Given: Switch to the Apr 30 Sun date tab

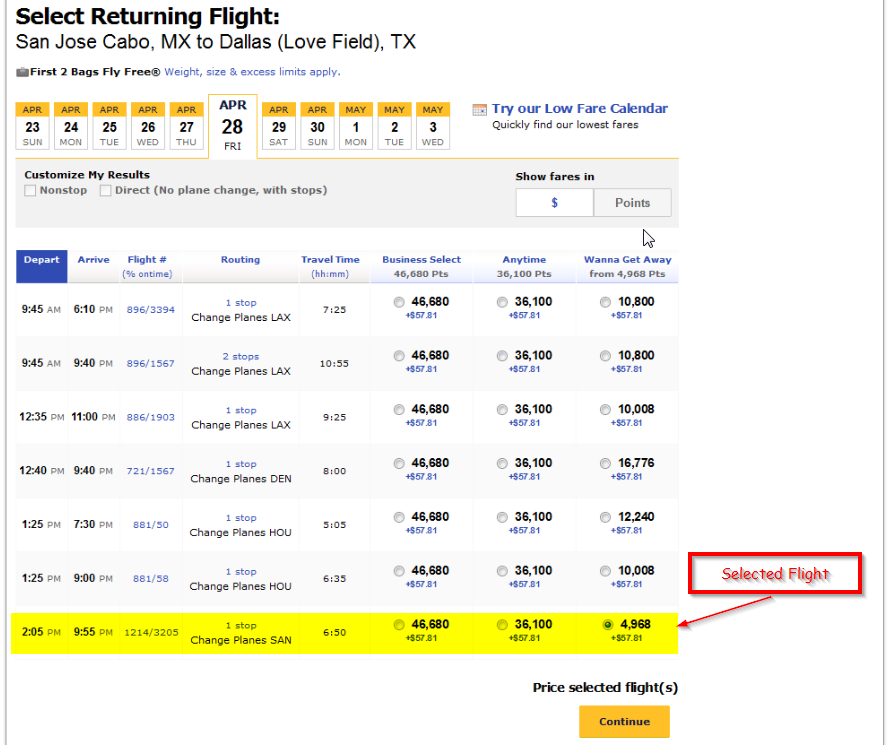Looking at the screenshot, I should 317,125.
